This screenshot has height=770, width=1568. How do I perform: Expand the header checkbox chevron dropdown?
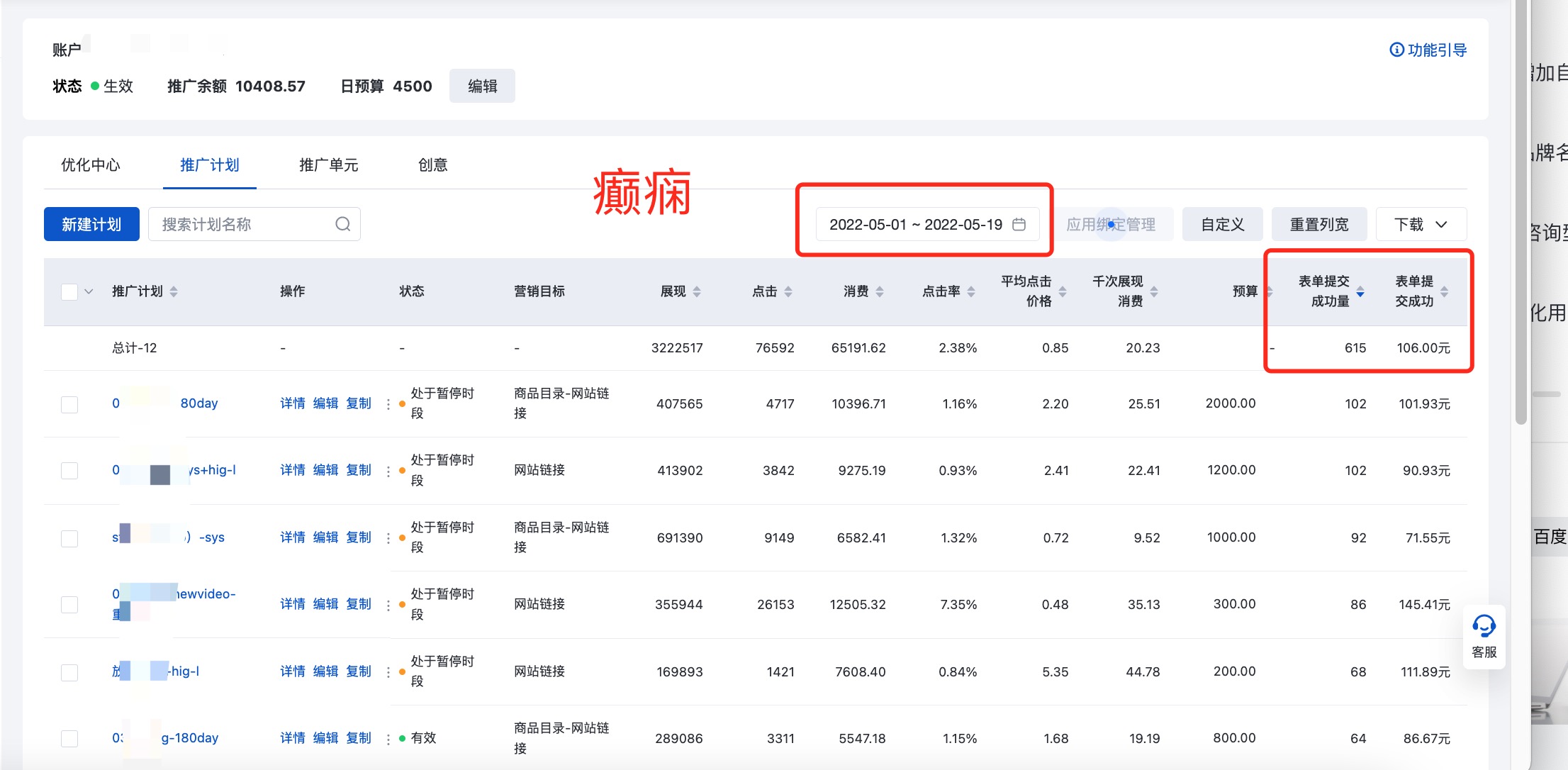click(89, 291)
